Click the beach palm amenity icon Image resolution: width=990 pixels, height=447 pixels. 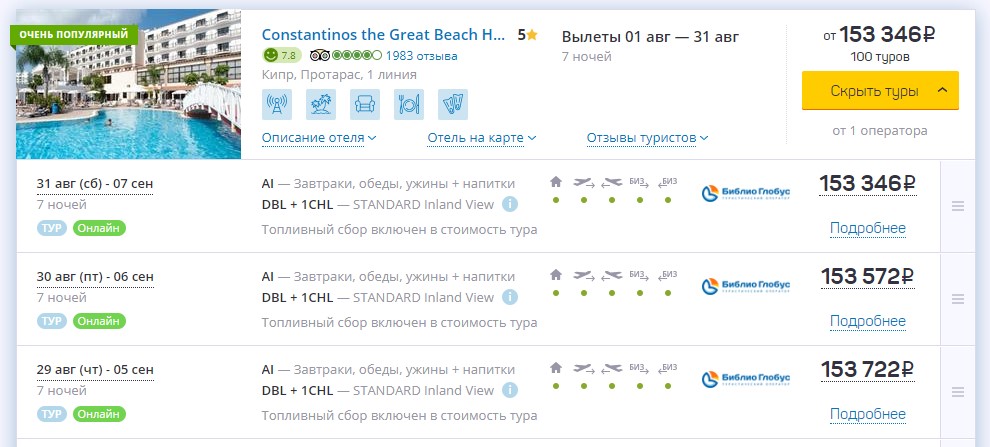321,104
